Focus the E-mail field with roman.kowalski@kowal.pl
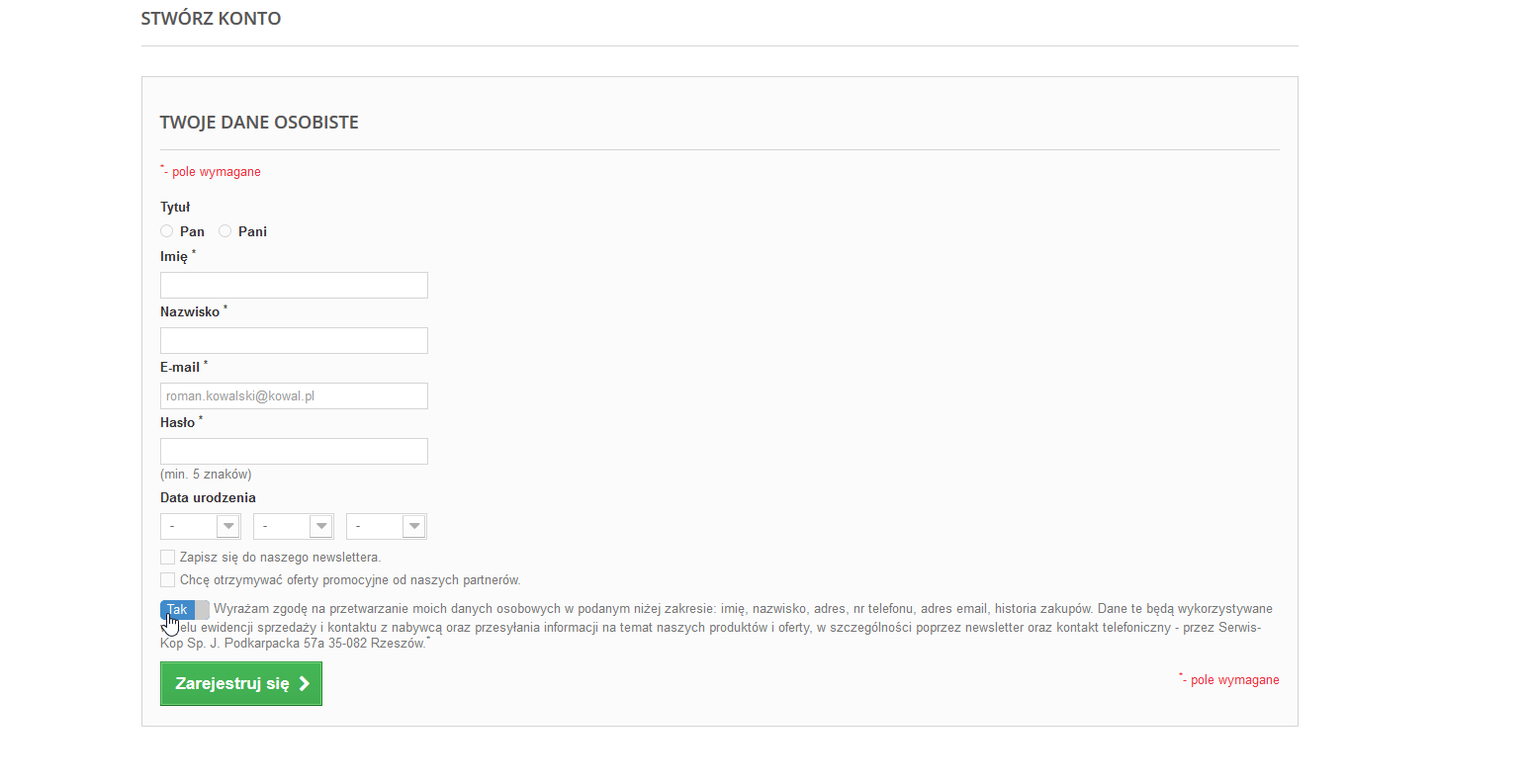Screen dimensions: 1528x784 (294, 396)
